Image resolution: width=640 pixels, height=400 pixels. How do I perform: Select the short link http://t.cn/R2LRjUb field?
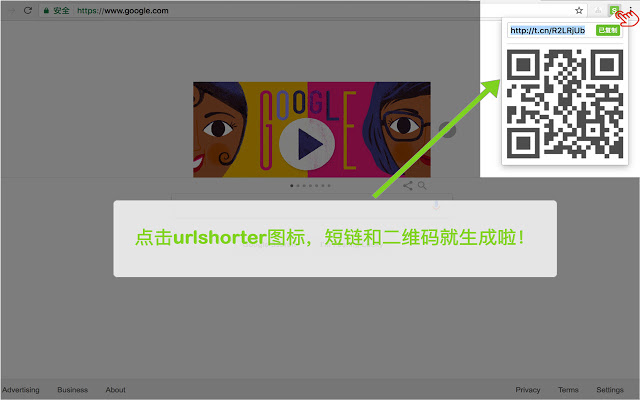[x=550, y=30]
